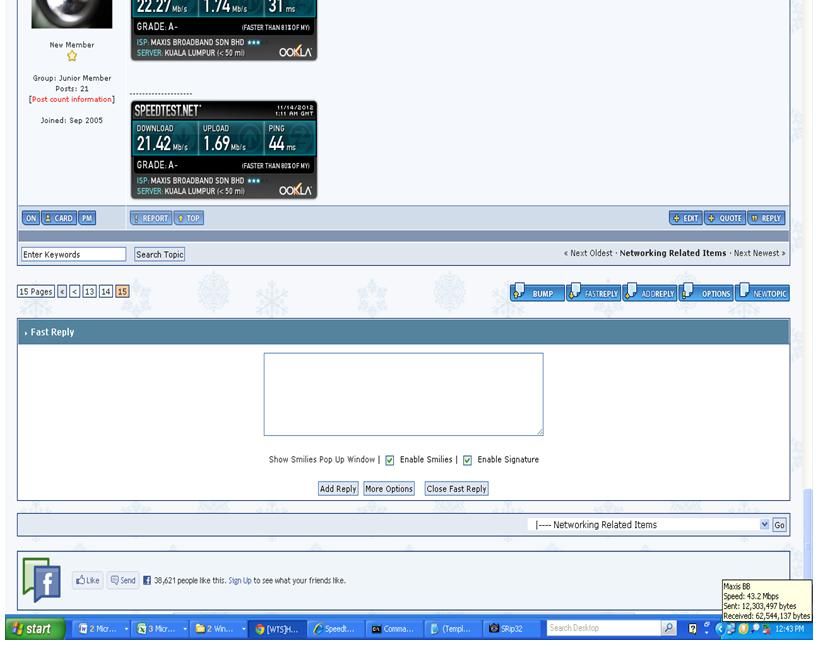
Task: Open the topic OPTIONS menu
Action: pos(707,293)
